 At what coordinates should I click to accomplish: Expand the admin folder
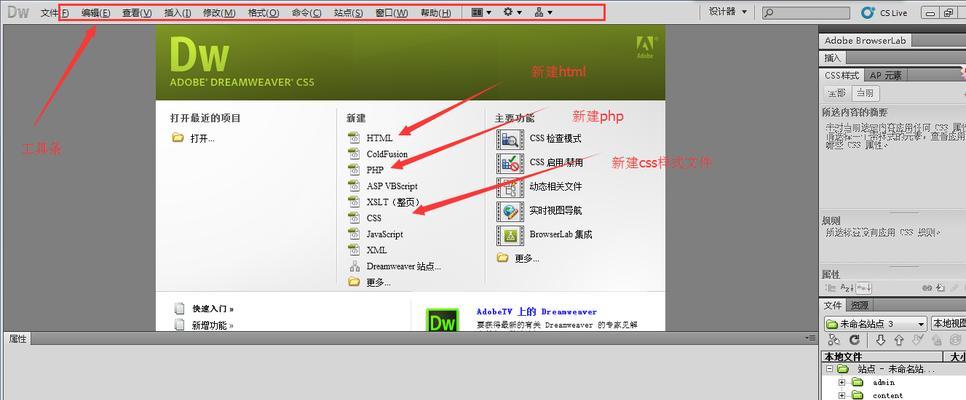(x=842, y=382)
